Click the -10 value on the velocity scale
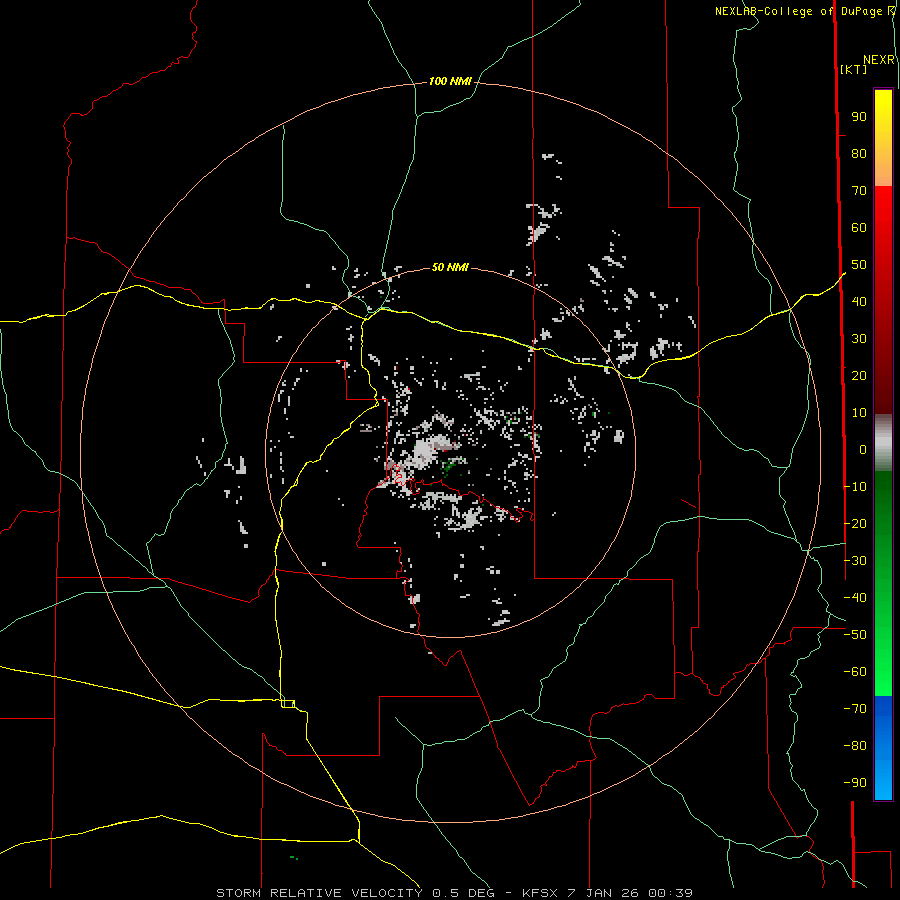 pyautogui.click(x=855, y=487)
